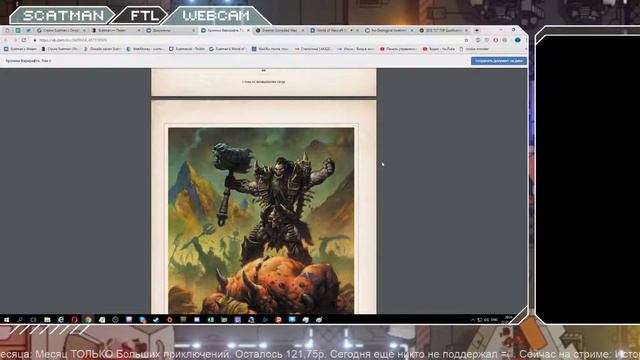Open Opera browser from the taskbar
Image resolution: width=640 pixels, height=360 pixels.
(74, 320)
